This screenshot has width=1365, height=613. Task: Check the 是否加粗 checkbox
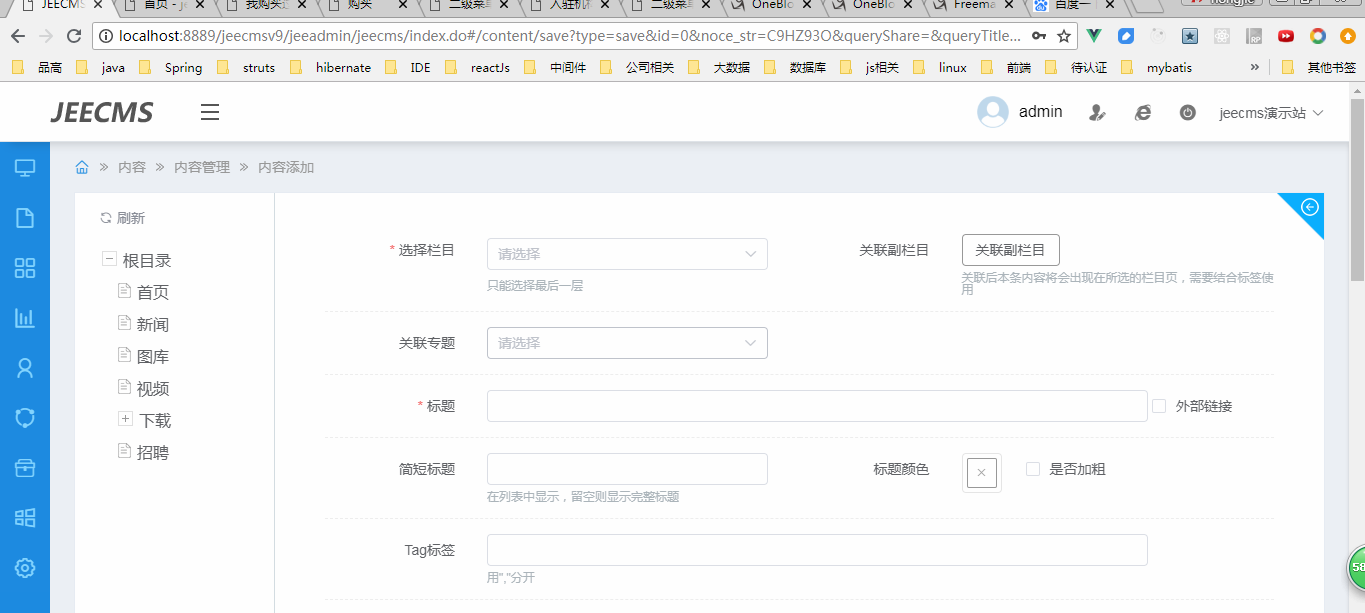(1033, 469)
